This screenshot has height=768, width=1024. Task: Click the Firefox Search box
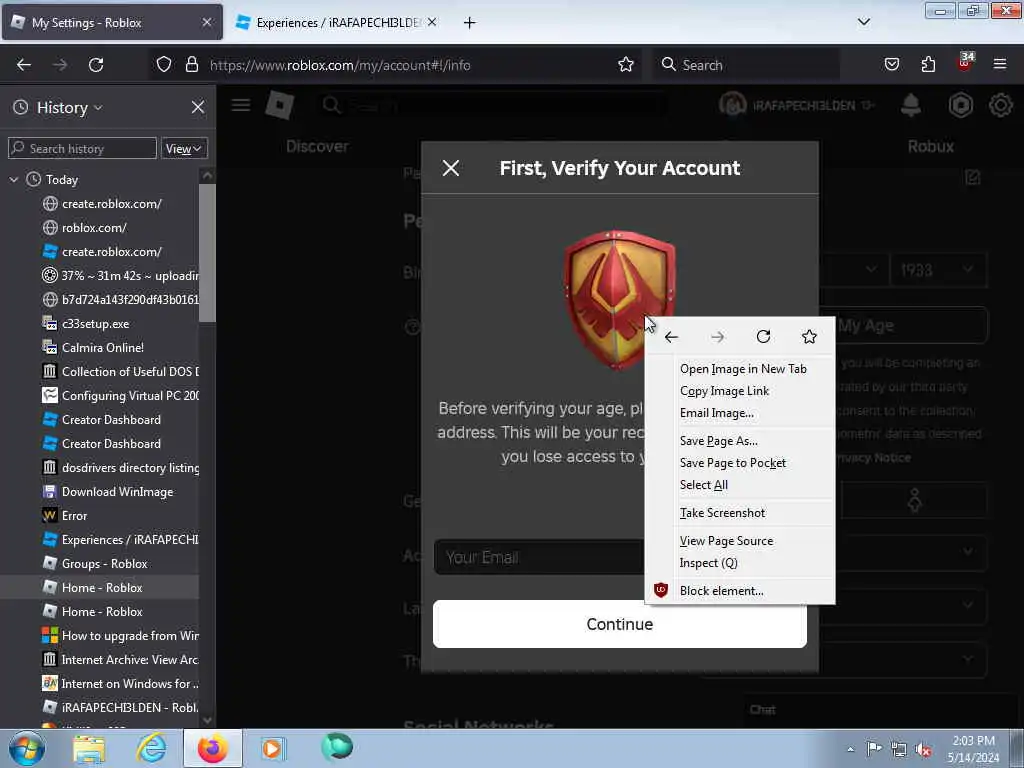(746, 65)
